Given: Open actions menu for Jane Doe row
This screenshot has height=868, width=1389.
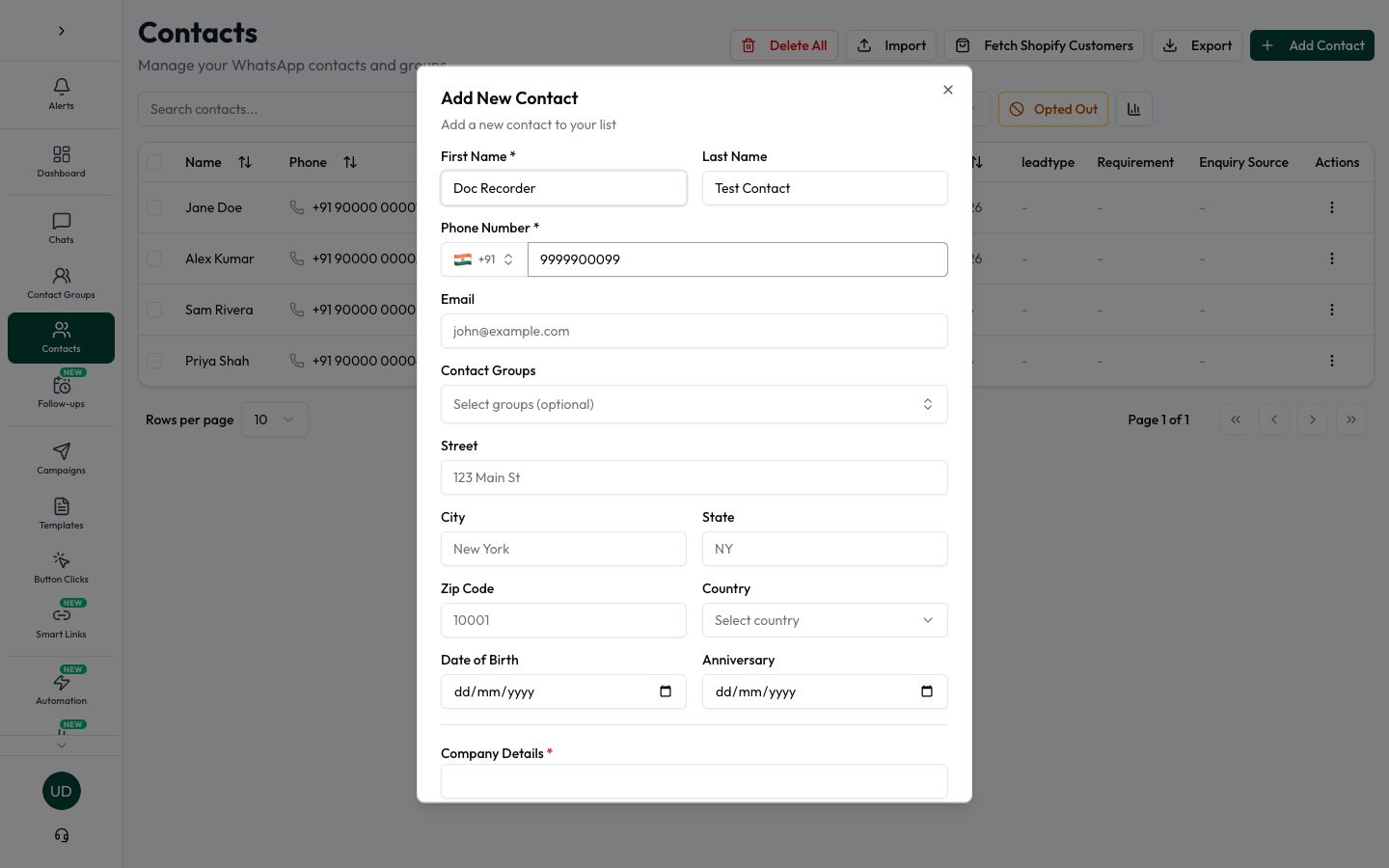Looking at the screenshot, I should pyautogui.click(x=1332, y=207).
